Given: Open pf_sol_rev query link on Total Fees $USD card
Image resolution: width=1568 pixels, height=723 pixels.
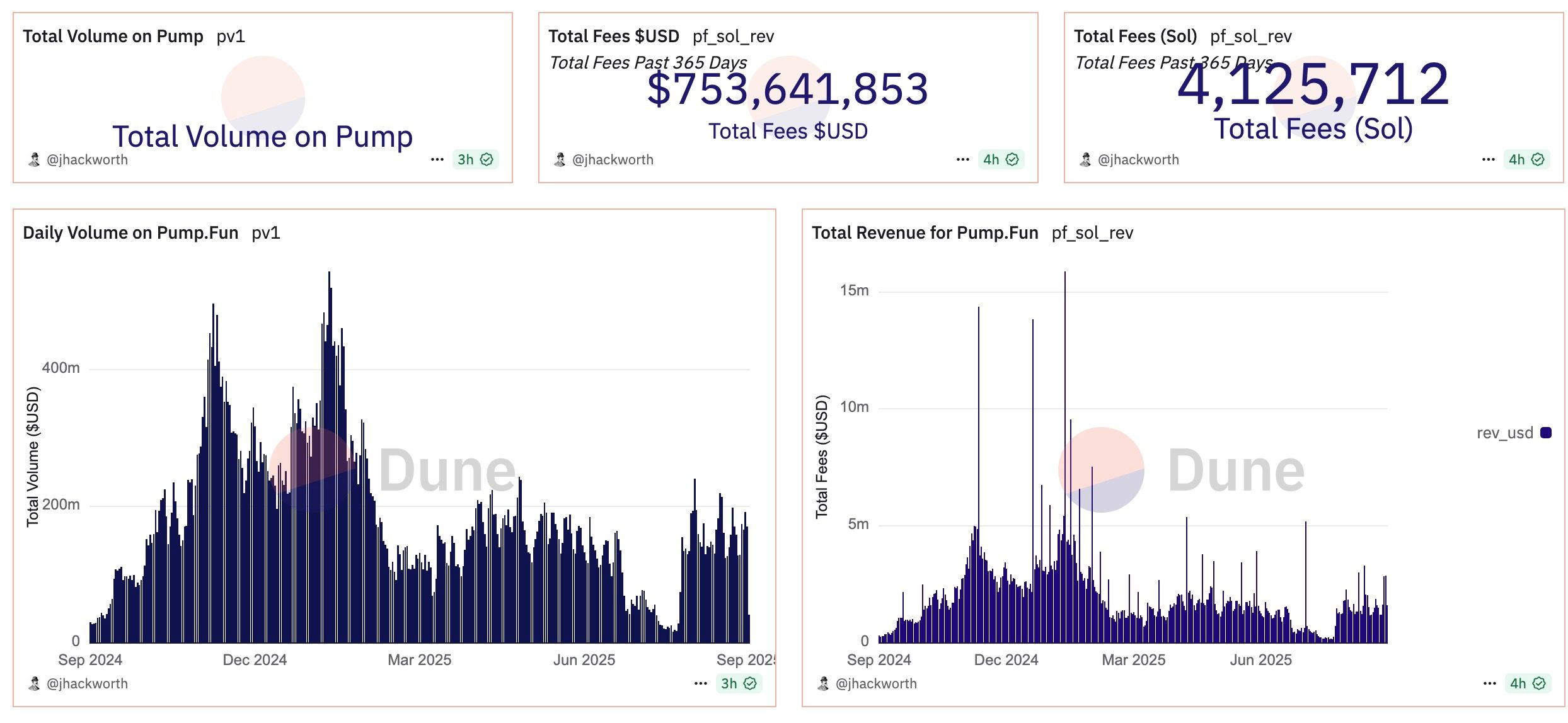Looking at the screenshot, I should pyautogui.click(x=734, y=37).
